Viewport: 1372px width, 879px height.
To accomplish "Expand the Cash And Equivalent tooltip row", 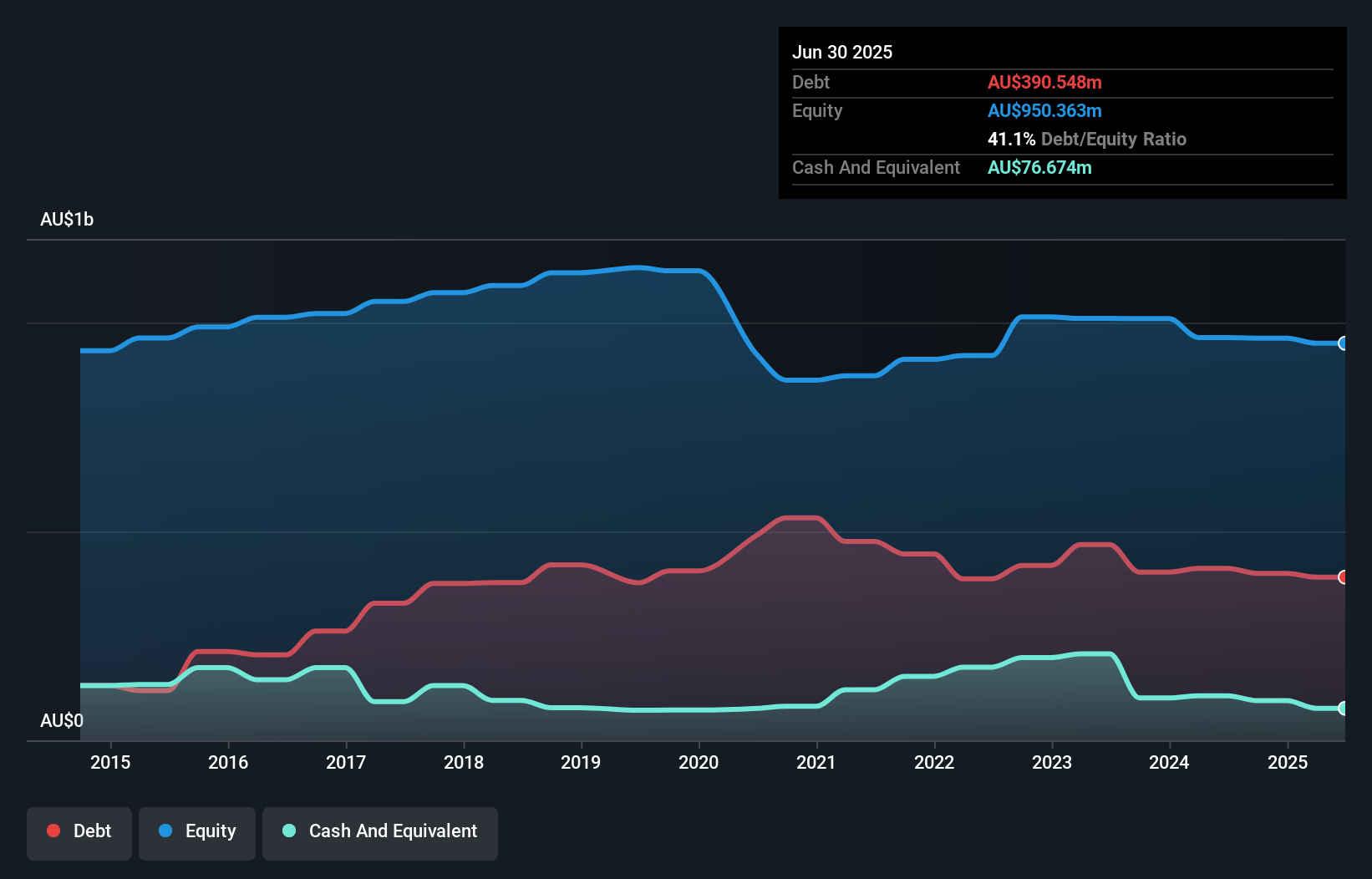I will [x=876, y=167].
